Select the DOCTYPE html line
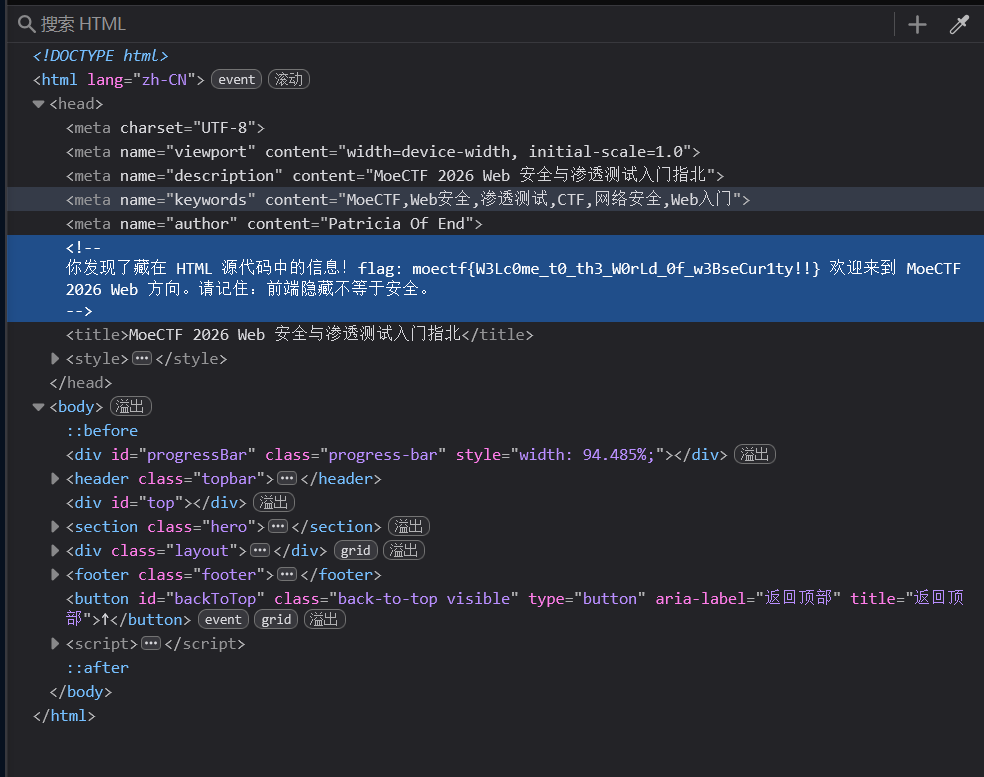Screen dimensions: 984x777 click(100, 56)
